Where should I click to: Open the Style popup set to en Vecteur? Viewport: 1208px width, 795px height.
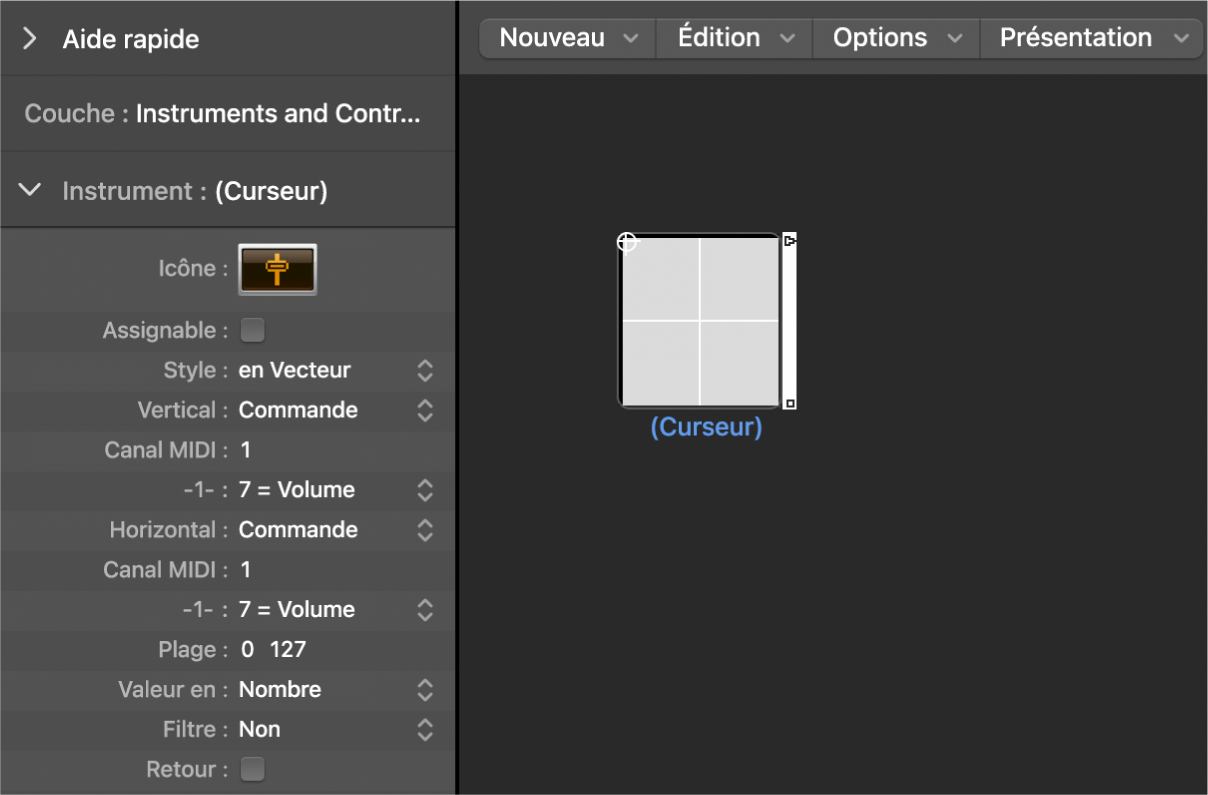click(336, 370)
